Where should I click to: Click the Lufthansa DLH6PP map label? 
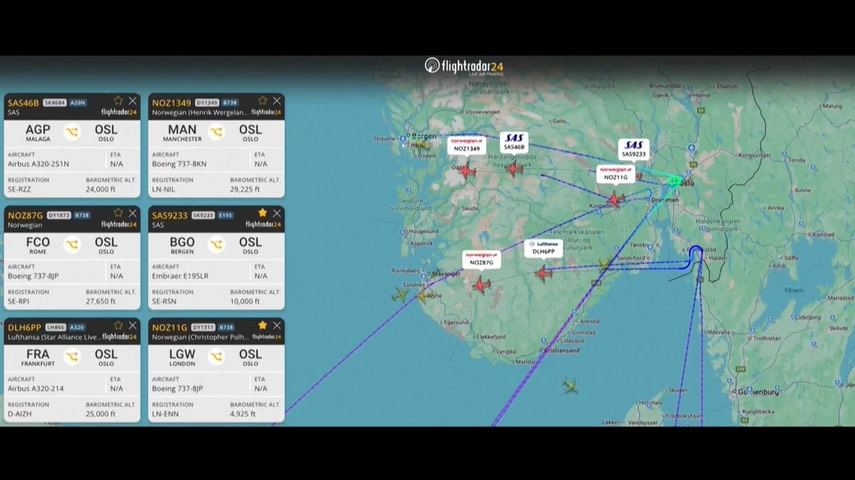pos(544,248)
